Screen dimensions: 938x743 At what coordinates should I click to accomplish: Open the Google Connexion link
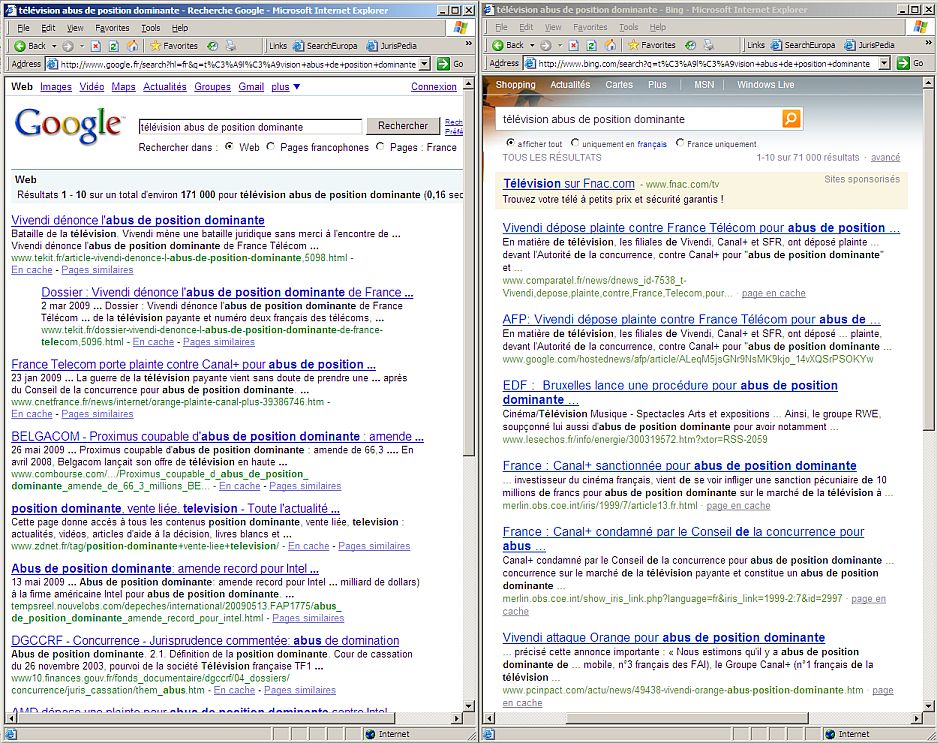pyautogui.click(x=434, y=87)
